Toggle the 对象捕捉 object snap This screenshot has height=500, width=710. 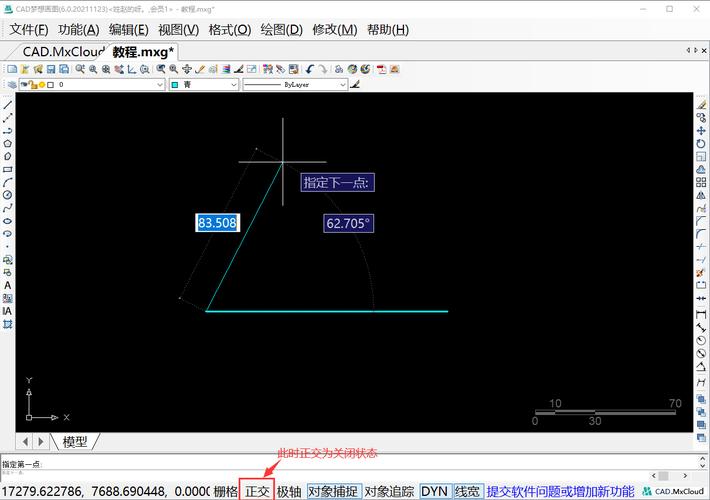tap(333, 491)
